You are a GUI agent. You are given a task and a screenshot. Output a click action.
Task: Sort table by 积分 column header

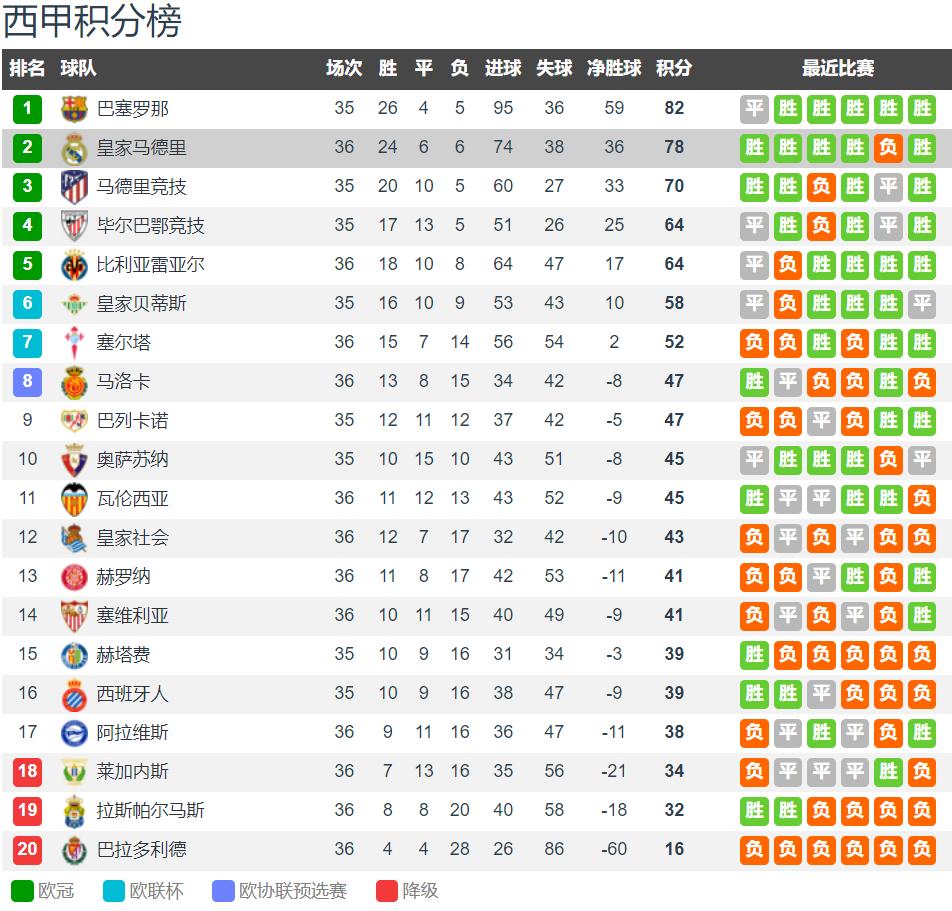[674, 68]
